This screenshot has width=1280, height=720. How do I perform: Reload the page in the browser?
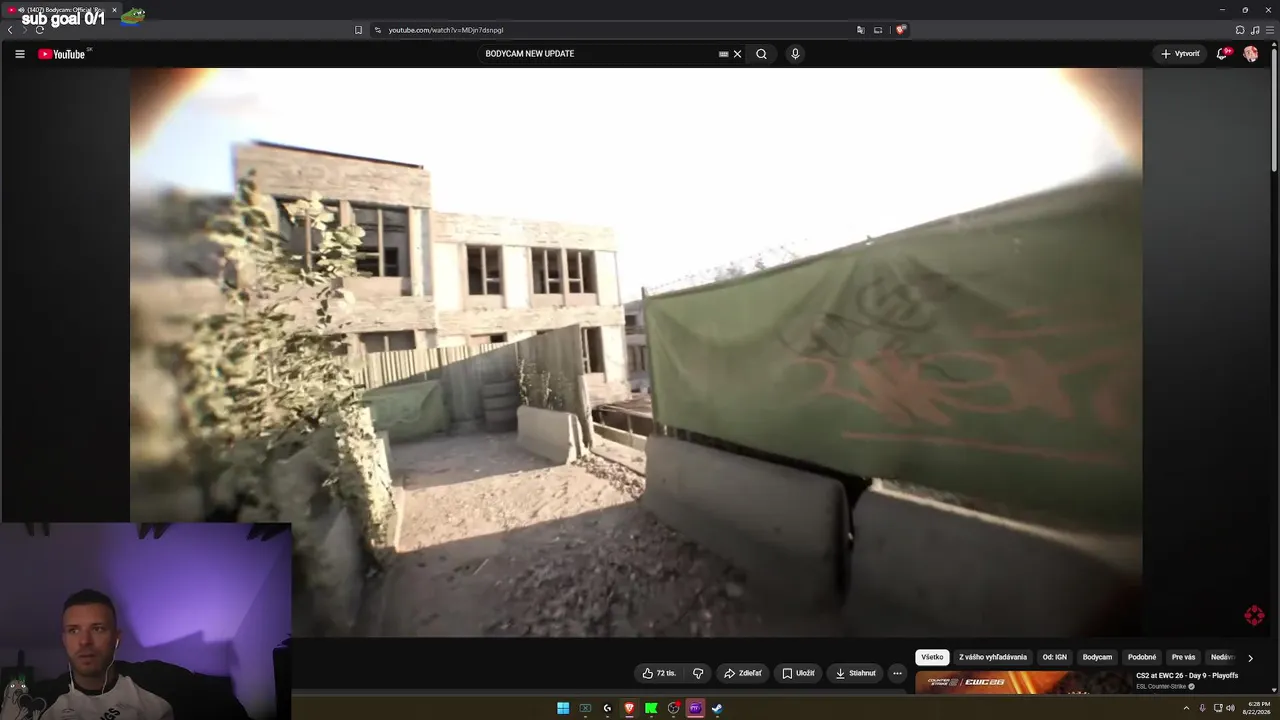click(39, 30)
